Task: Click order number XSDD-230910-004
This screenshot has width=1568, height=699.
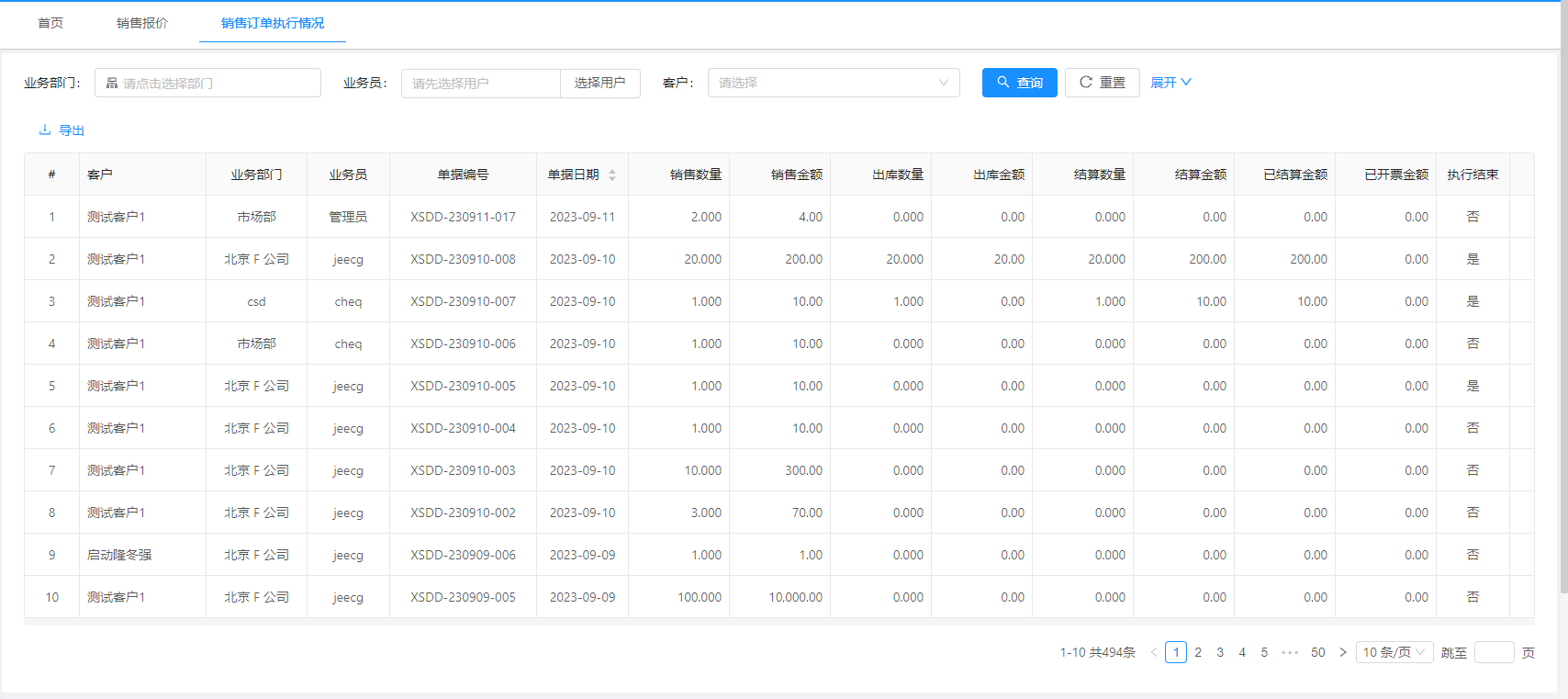Action: (x=464, y=428)
